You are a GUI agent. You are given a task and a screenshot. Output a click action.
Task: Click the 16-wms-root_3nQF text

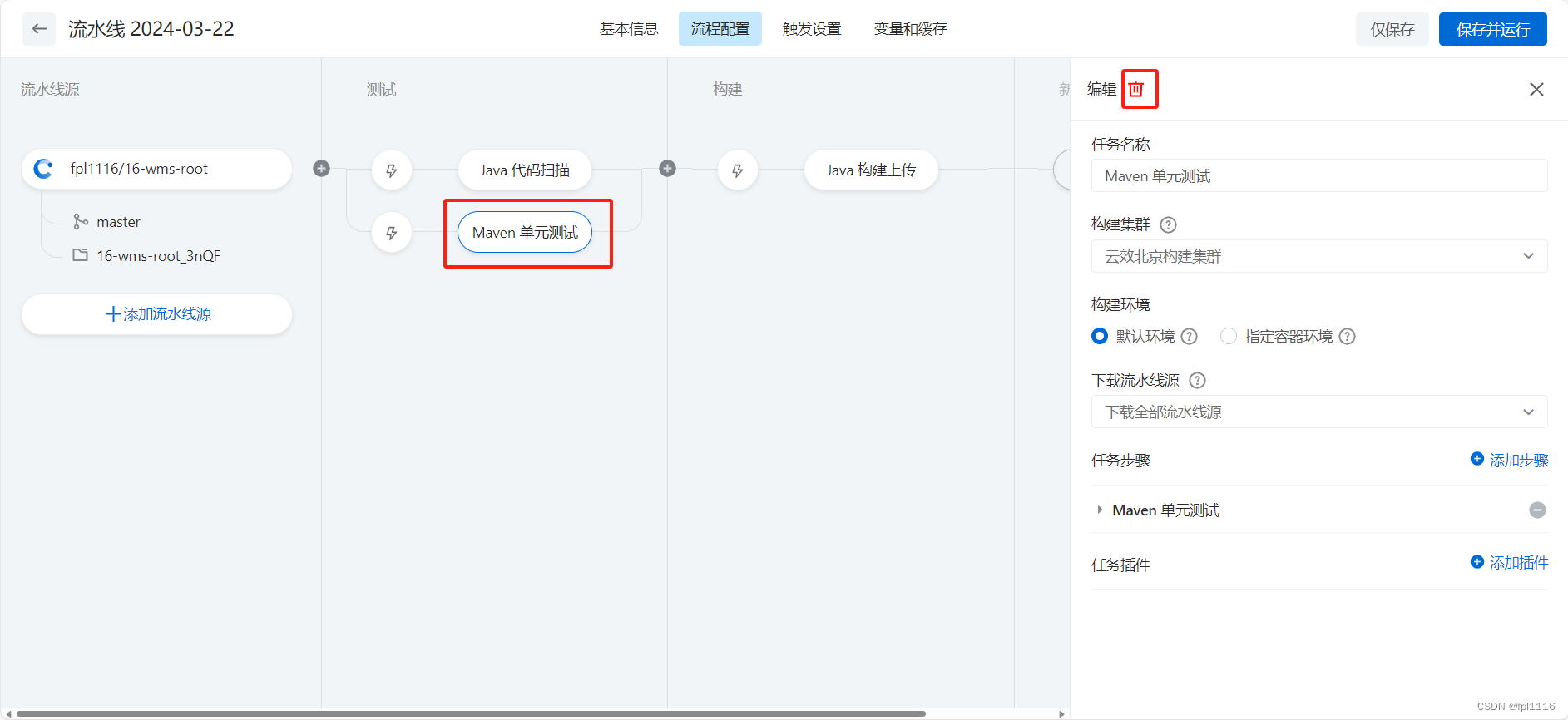[158, 256]
